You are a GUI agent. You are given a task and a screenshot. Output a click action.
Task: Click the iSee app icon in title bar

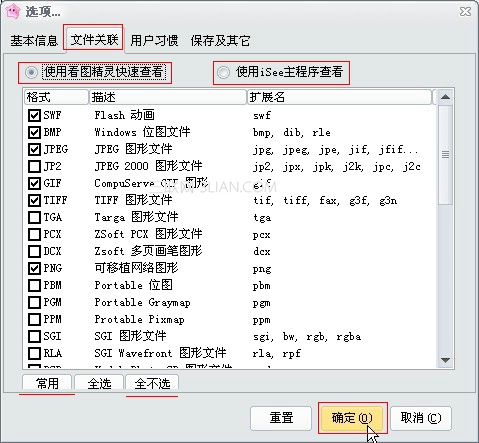pos(13,11)
